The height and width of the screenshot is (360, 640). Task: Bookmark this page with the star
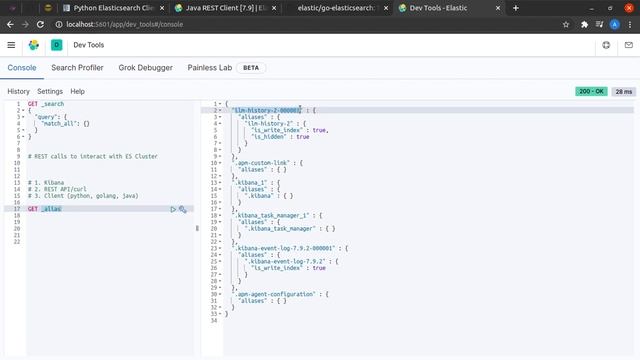click(566, 24)
